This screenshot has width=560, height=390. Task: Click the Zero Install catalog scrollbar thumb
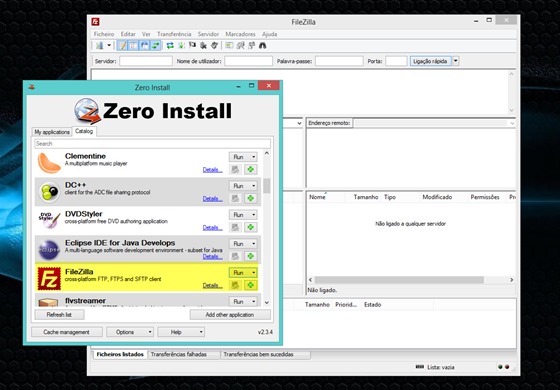pos(266,186)
